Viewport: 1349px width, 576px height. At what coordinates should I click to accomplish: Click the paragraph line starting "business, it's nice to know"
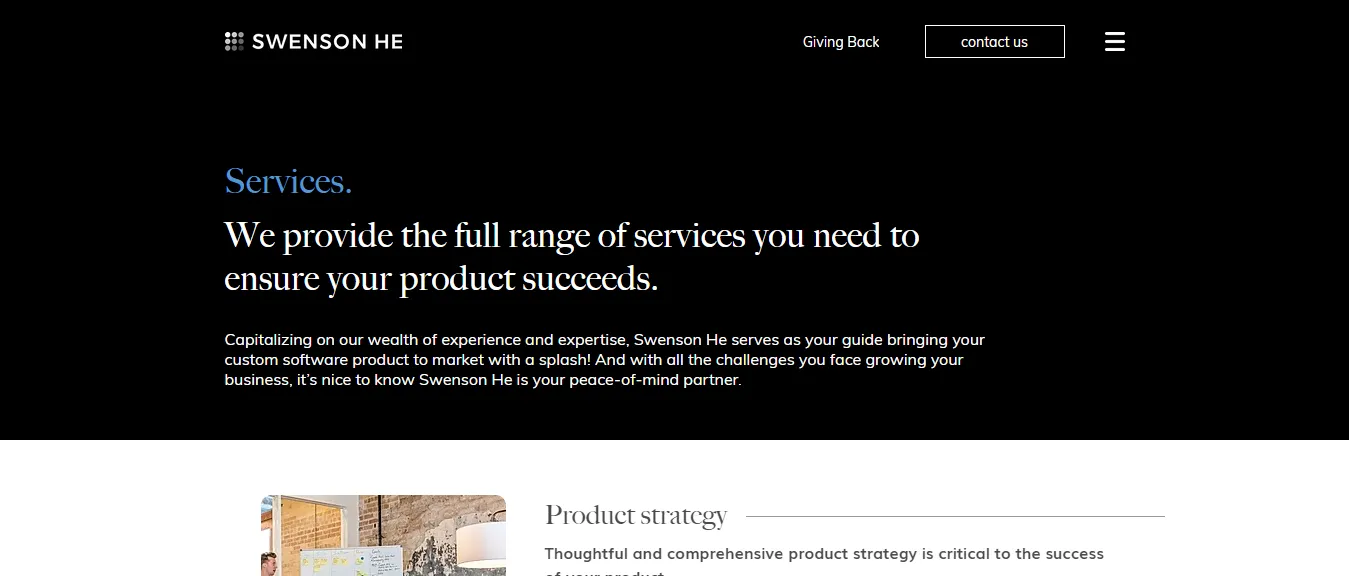(483, 380)
